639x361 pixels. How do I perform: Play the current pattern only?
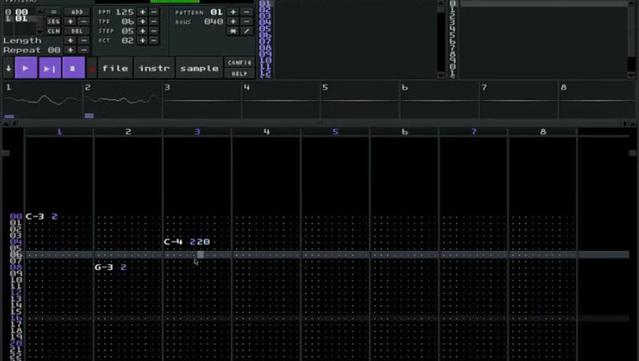(x=50, y=68)
